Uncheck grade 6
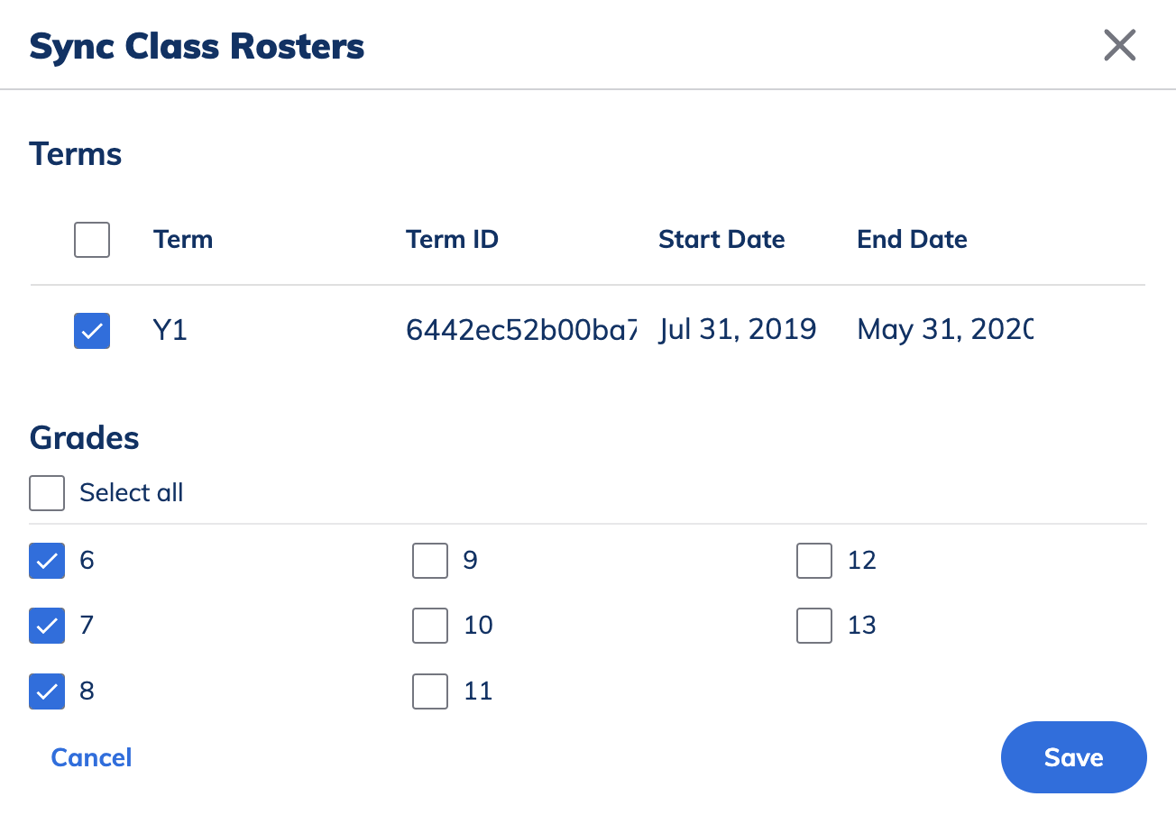Viewport: 1176px width, 824px height. pos(47,560)
